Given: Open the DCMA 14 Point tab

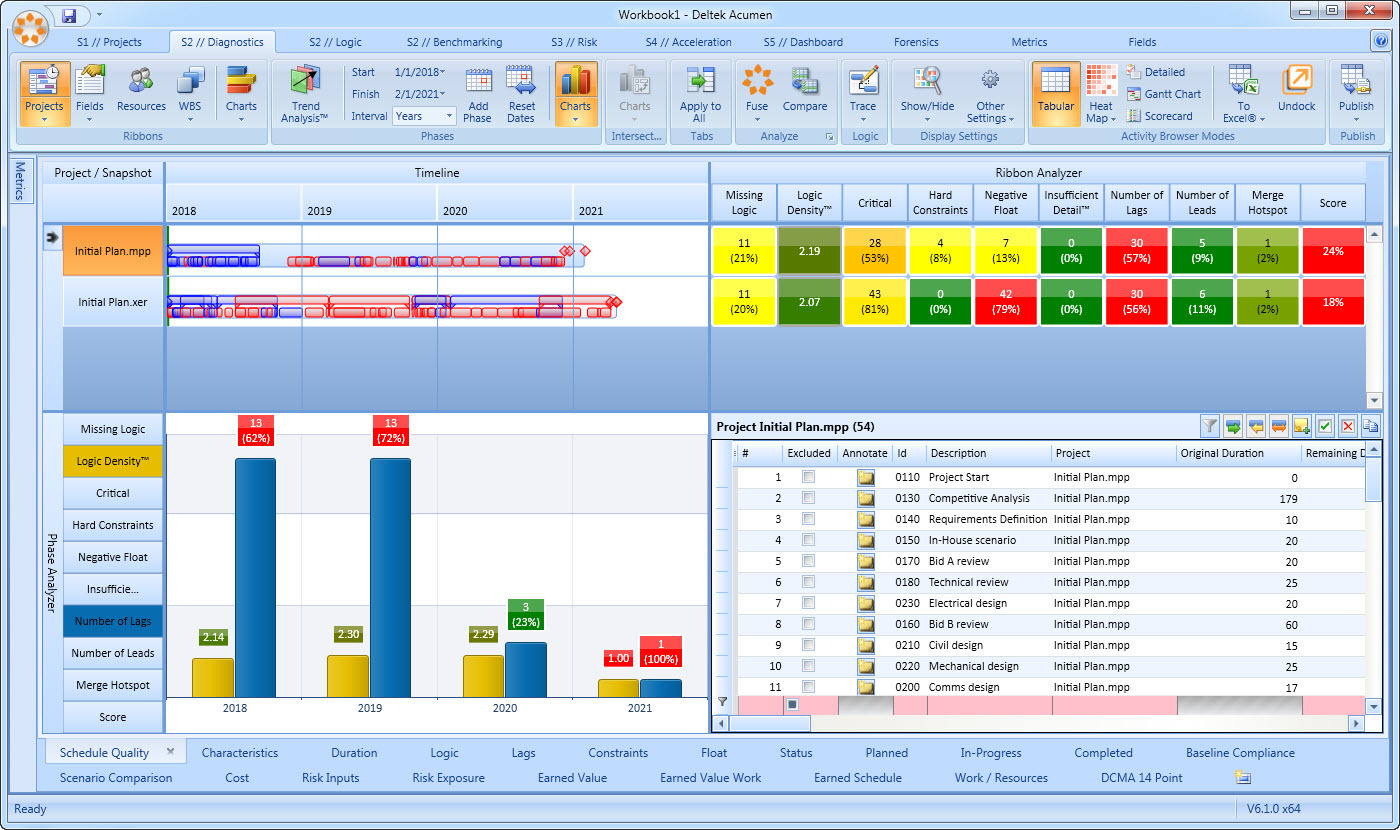Looking at the screenshot, I should pyautogui.click(x=1141, y=778).
